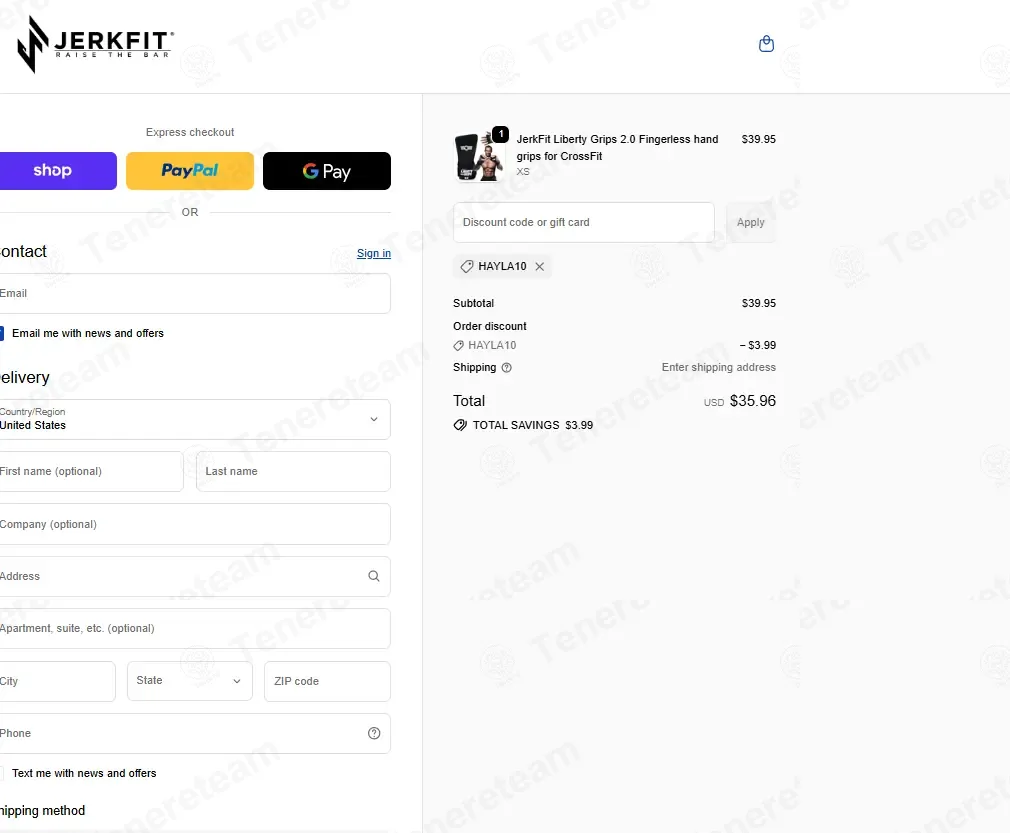Select Google Pay express checkout

[327, 171]
